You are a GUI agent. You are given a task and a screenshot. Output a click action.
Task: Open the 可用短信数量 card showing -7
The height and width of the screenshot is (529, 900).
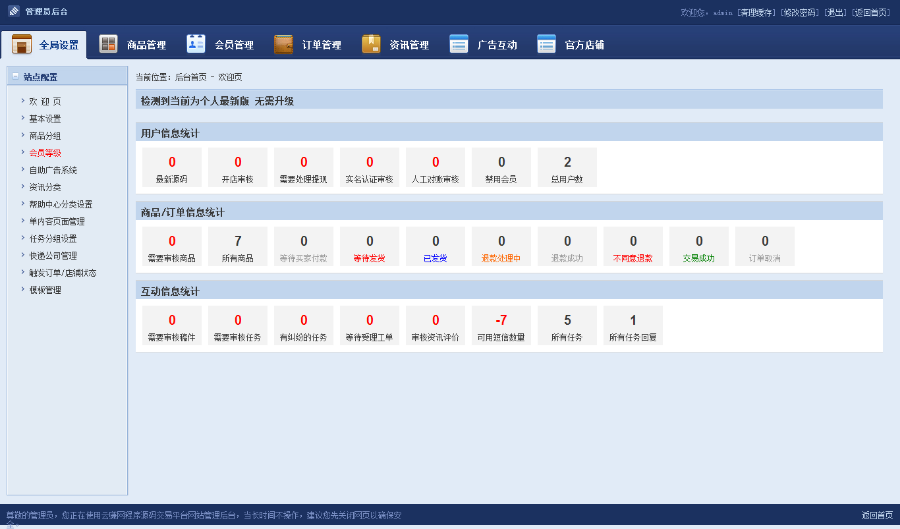502,325
